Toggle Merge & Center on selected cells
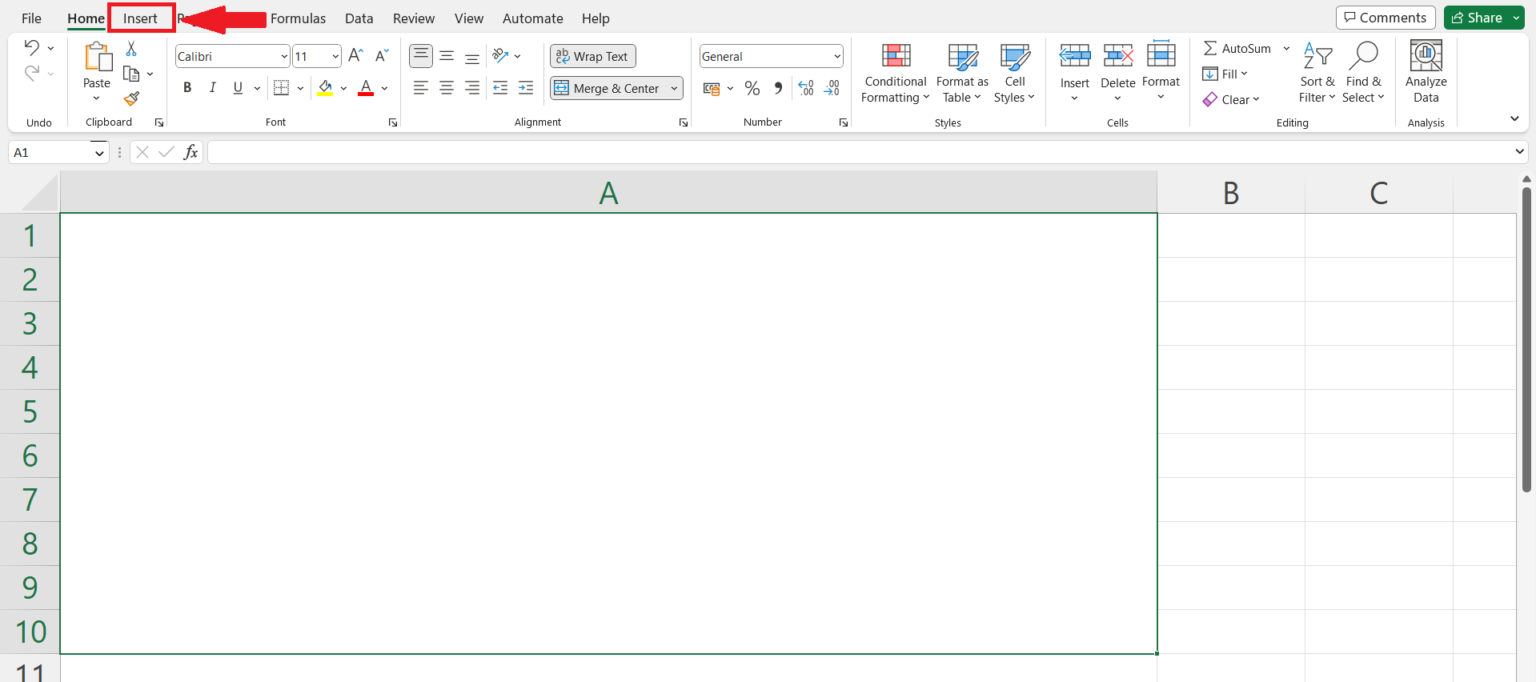This screenshot has height=682, width=1536. [x=608, y=88]
